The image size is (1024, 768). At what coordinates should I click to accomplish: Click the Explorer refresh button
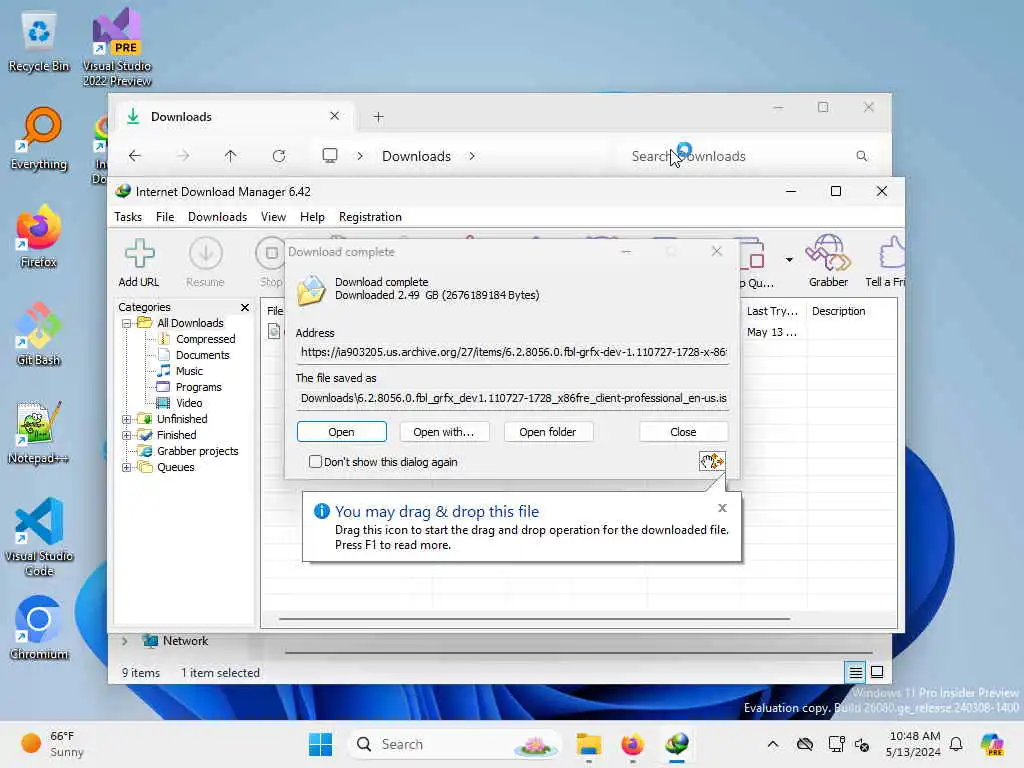pyautogui.click(x=279, y=156)
